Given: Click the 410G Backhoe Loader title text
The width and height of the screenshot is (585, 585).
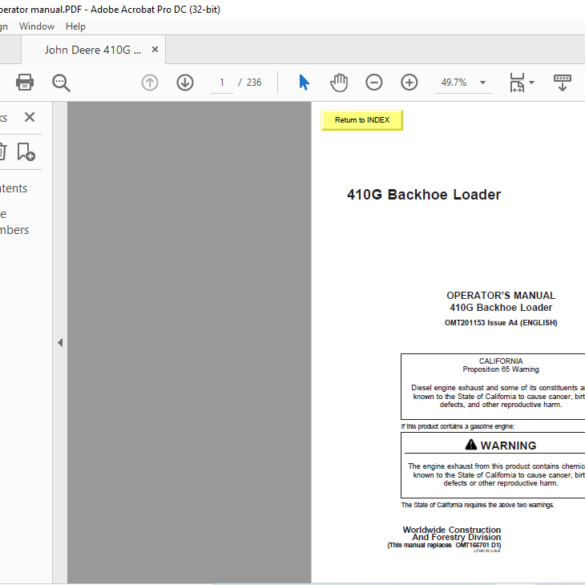Looking at the screenshot, I should pos(424,195).
